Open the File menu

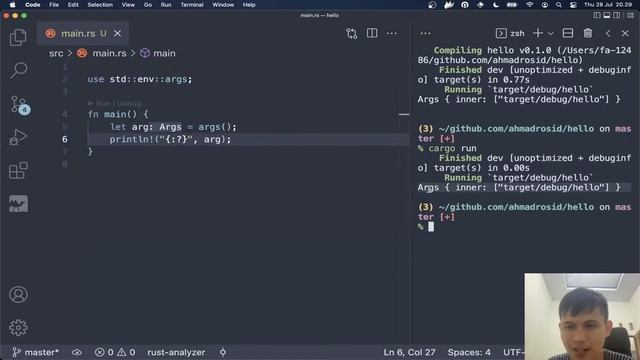click(x=54, y=5)
